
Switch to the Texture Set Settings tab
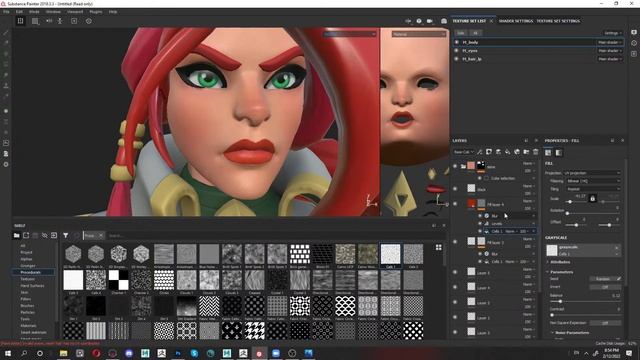coord(558,21)
